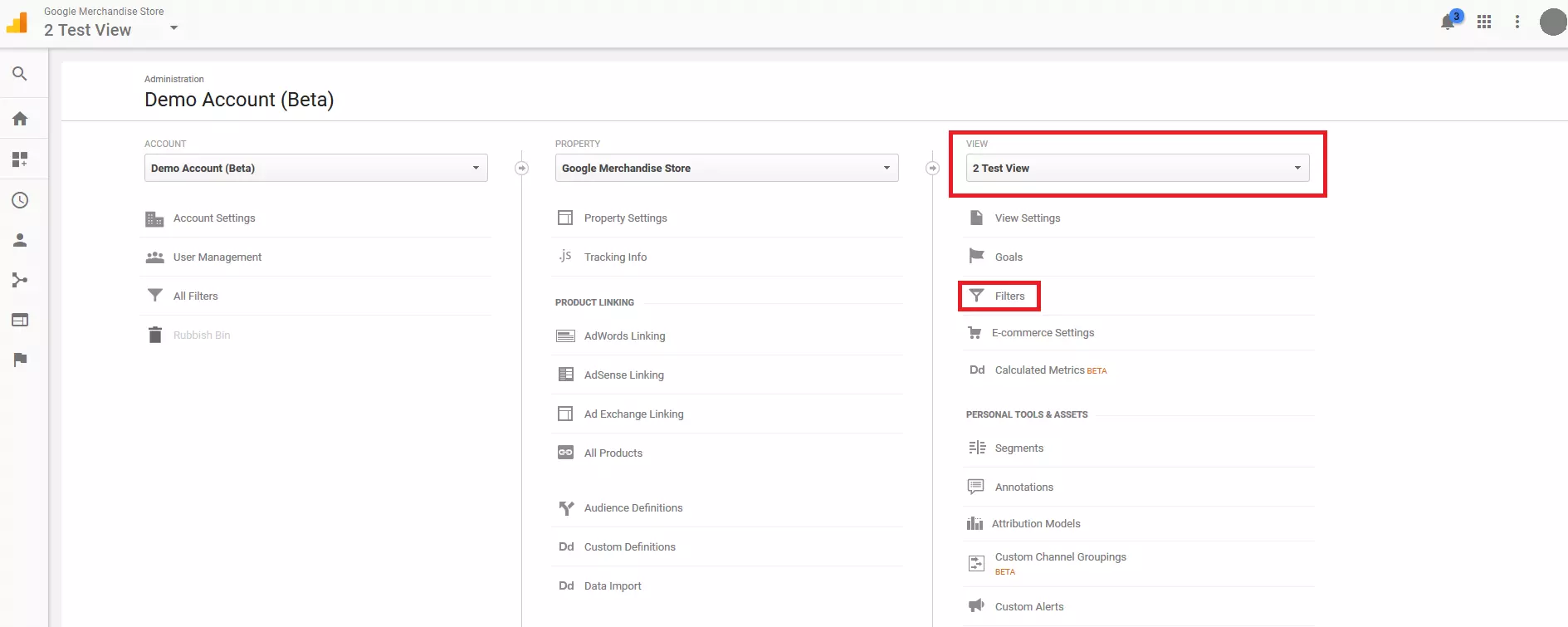Expand the View dropdown 2 Test View
This screenshot has width=1568, height=627.
tap(1137, 168)
